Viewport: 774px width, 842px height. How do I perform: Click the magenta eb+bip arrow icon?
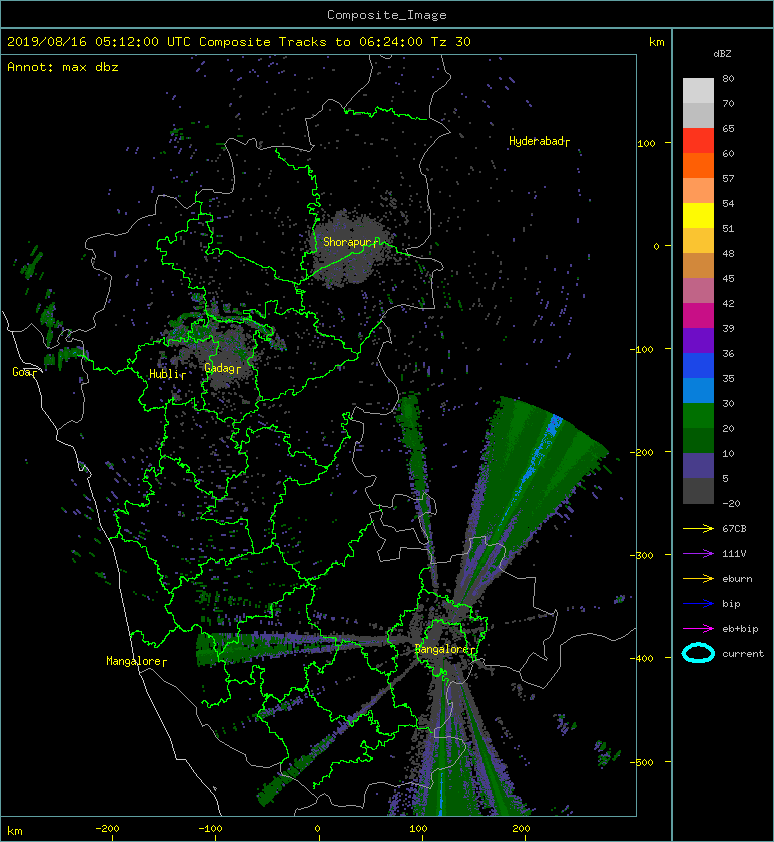(698, 629)
